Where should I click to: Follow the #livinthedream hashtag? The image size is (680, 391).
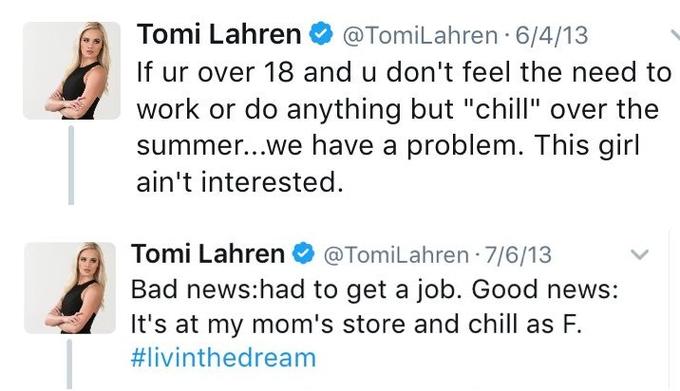pyautogui.click(x=223, y=358)
